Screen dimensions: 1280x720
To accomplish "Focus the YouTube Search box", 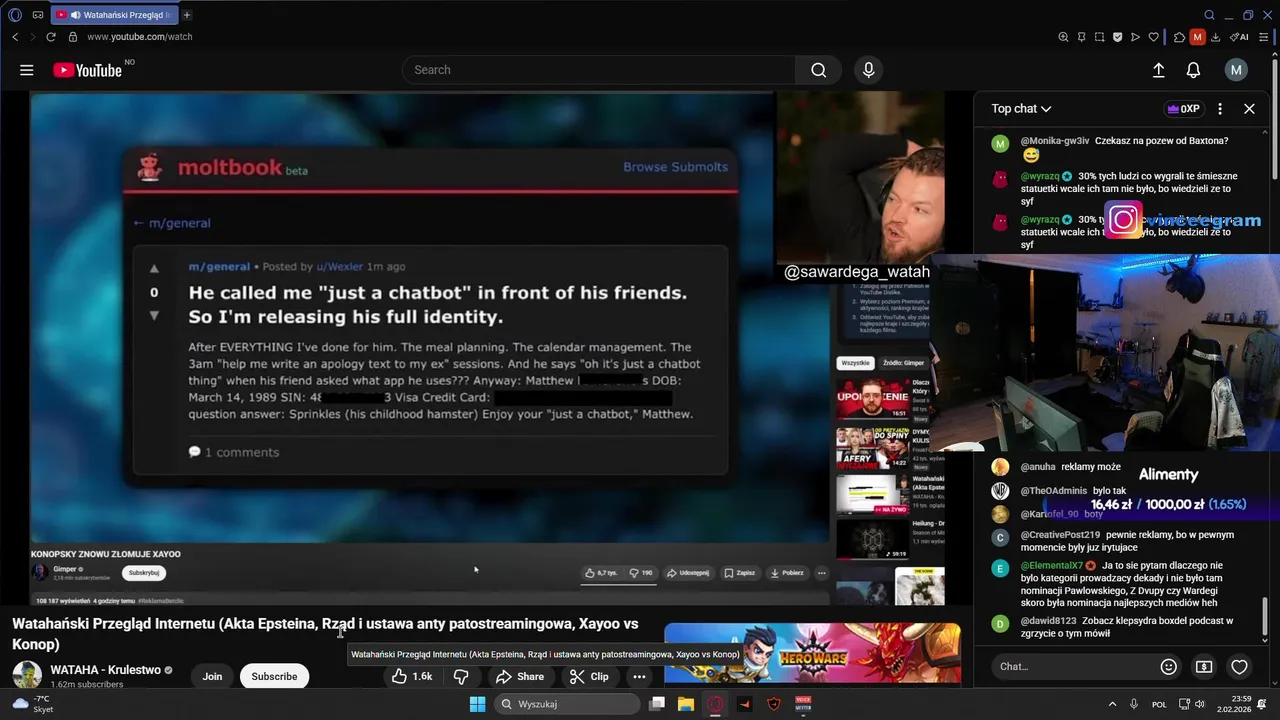I will coord(598,70).
